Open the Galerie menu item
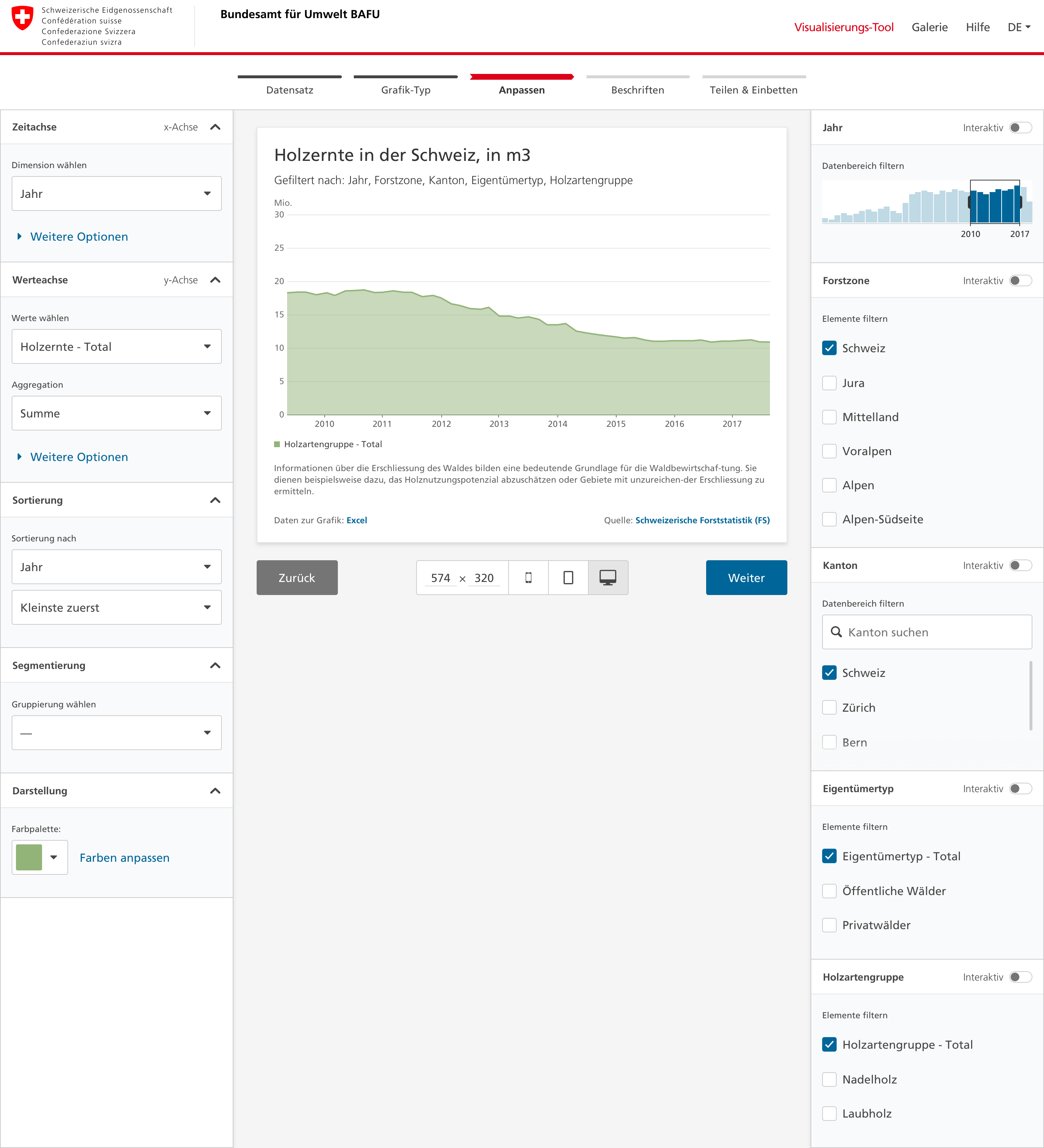The image size is (1044, 1148). click(x=929, y=27)
